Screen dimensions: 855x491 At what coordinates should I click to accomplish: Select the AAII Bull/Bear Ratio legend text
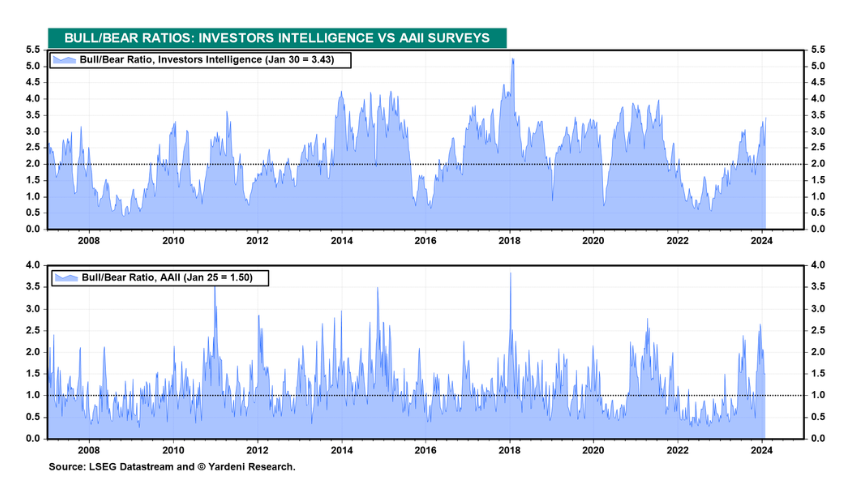[x=167, y=277]
